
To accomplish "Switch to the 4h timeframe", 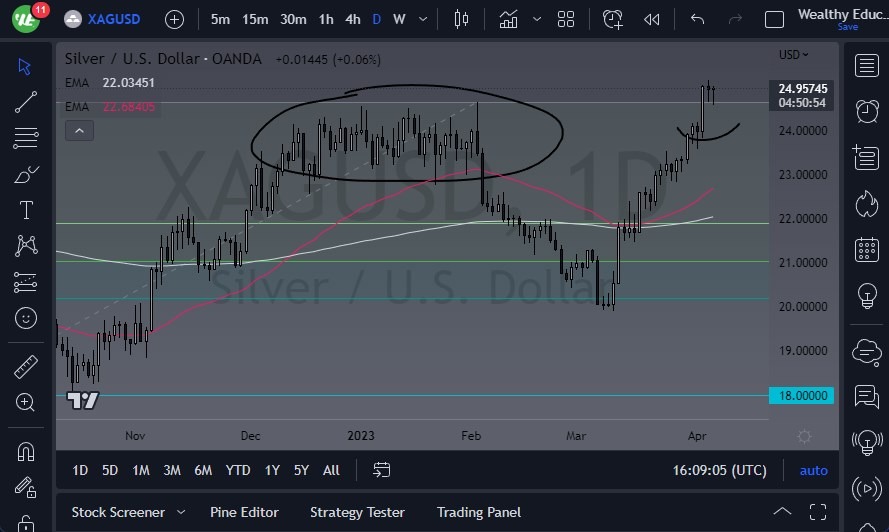I will (353, 19).
